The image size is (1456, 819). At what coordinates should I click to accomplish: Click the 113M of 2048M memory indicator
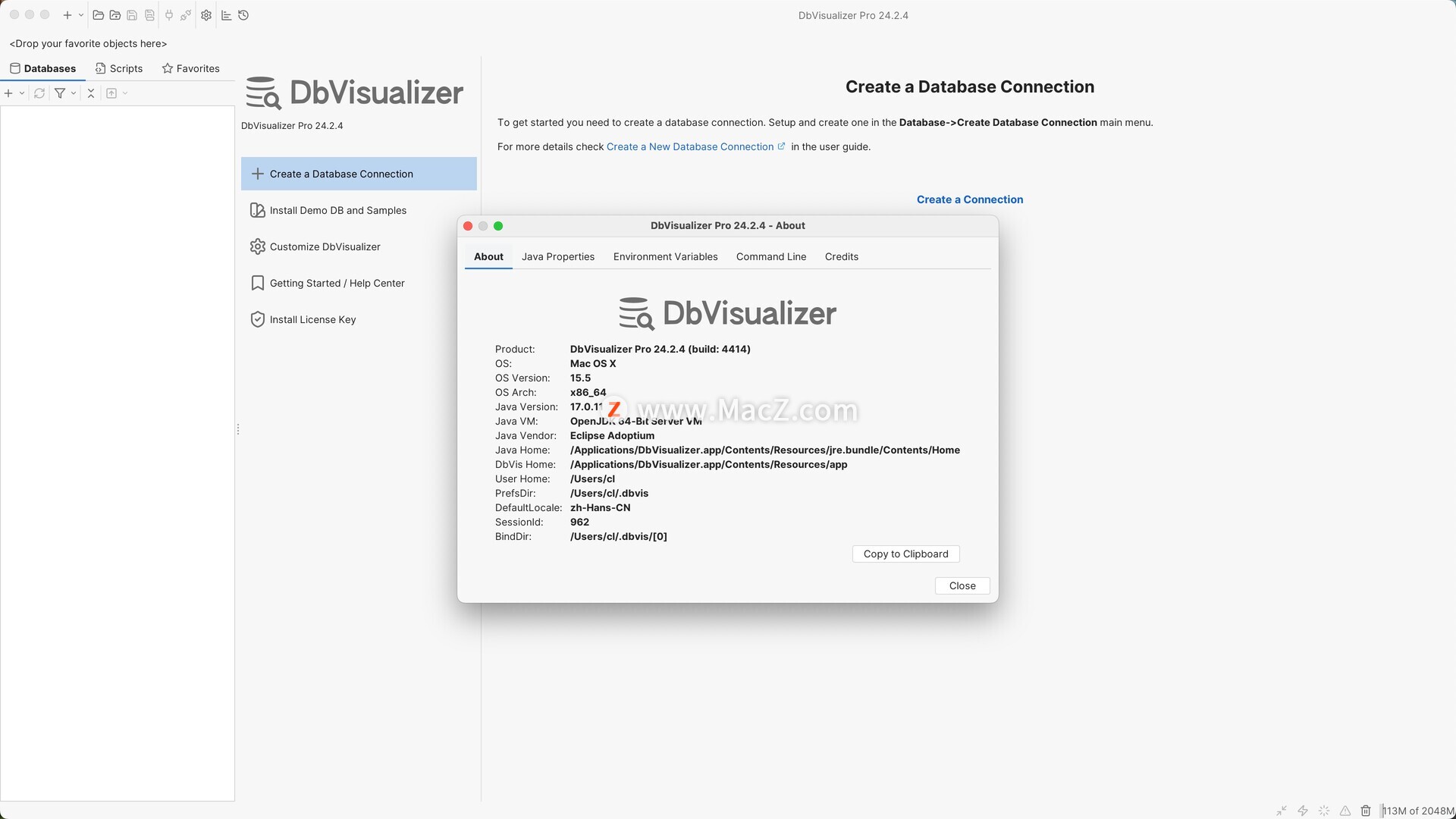tap(1418, 811)
